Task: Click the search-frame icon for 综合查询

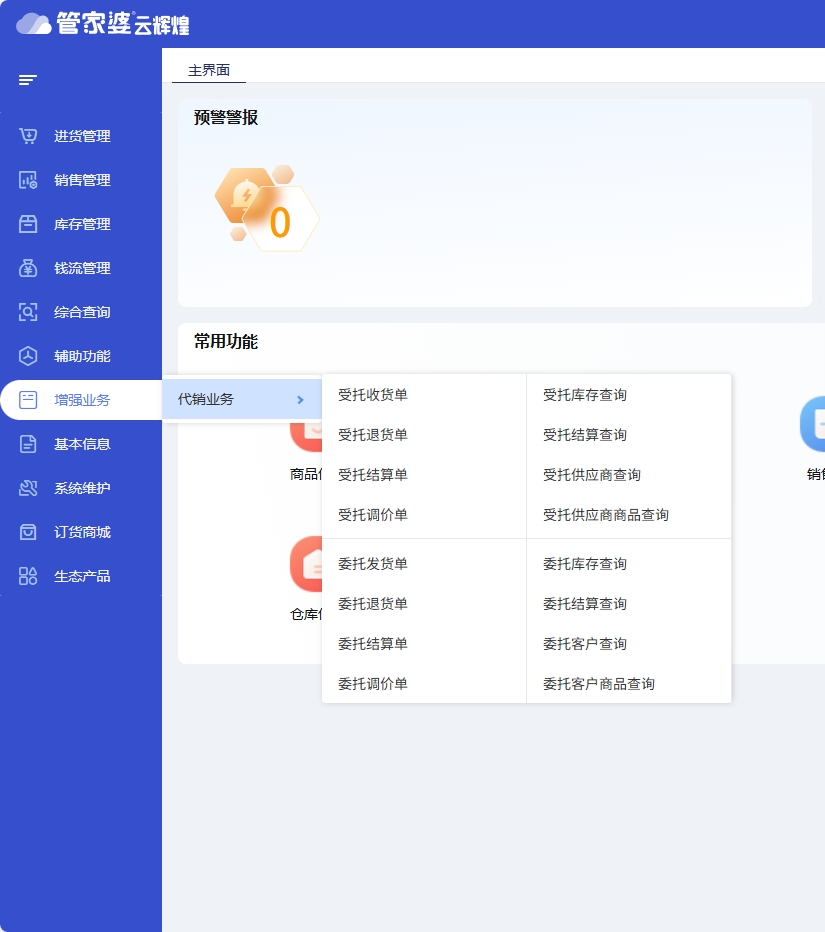Action: (x=28, y=312)
